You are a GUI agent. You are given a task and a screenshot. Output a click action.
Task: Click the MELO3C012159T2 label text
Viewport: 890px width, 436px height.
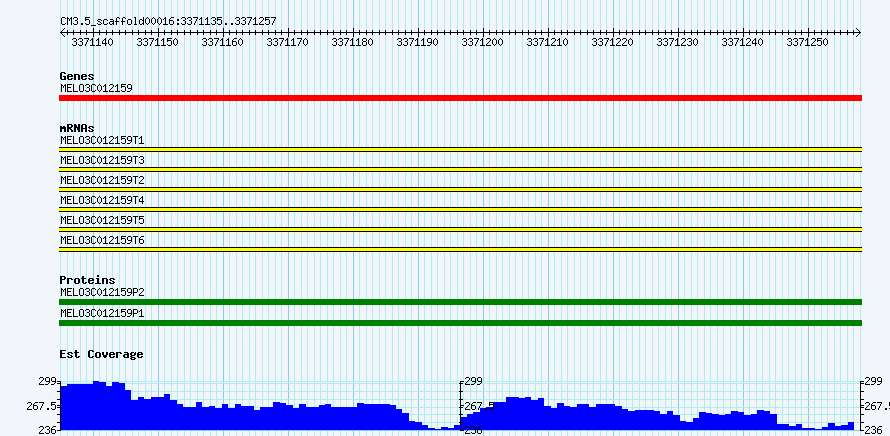[x=102, y=180]
